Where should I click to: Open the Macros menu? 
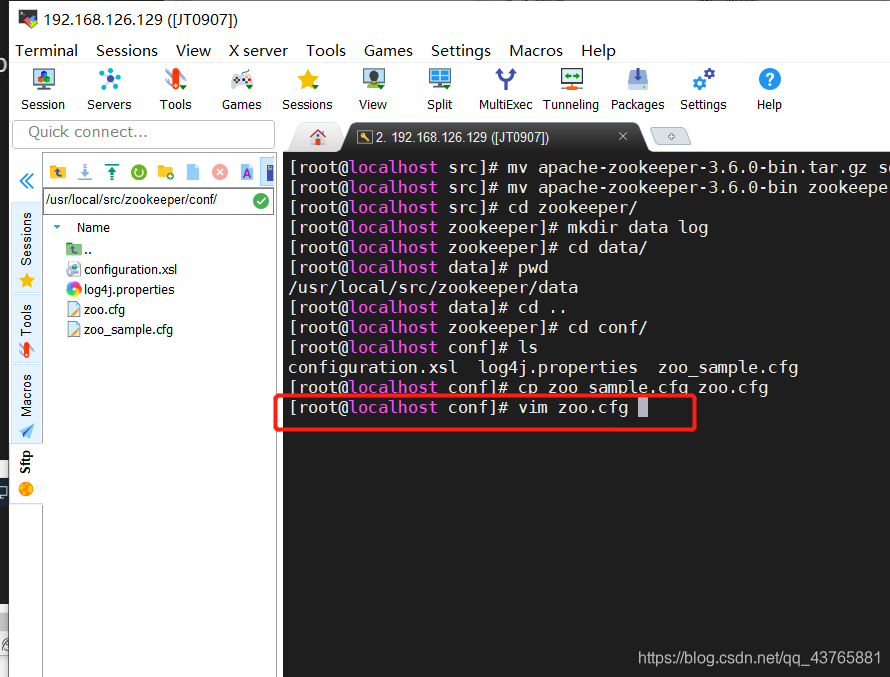[x=536, y=51]
